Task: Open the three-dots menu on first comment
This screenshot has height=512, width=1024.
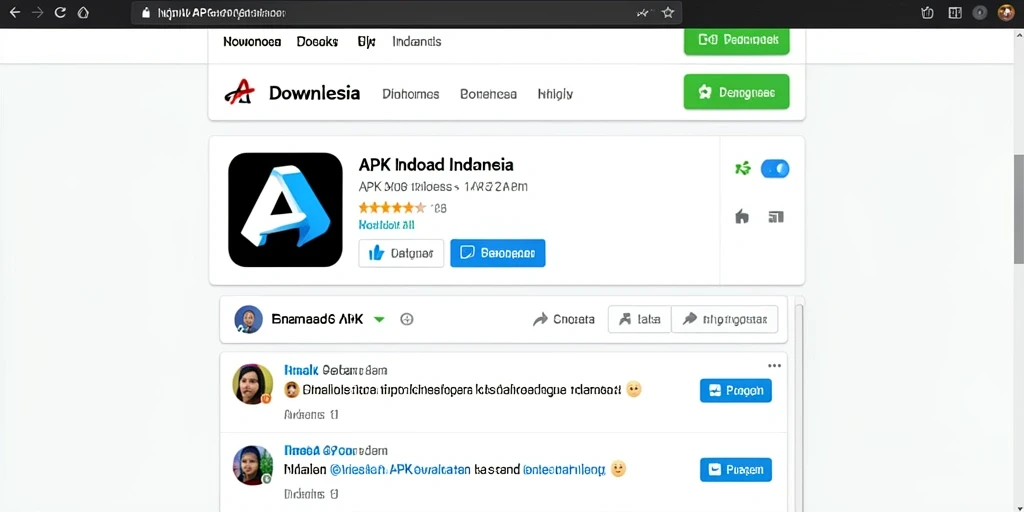Action: point(775,366)
